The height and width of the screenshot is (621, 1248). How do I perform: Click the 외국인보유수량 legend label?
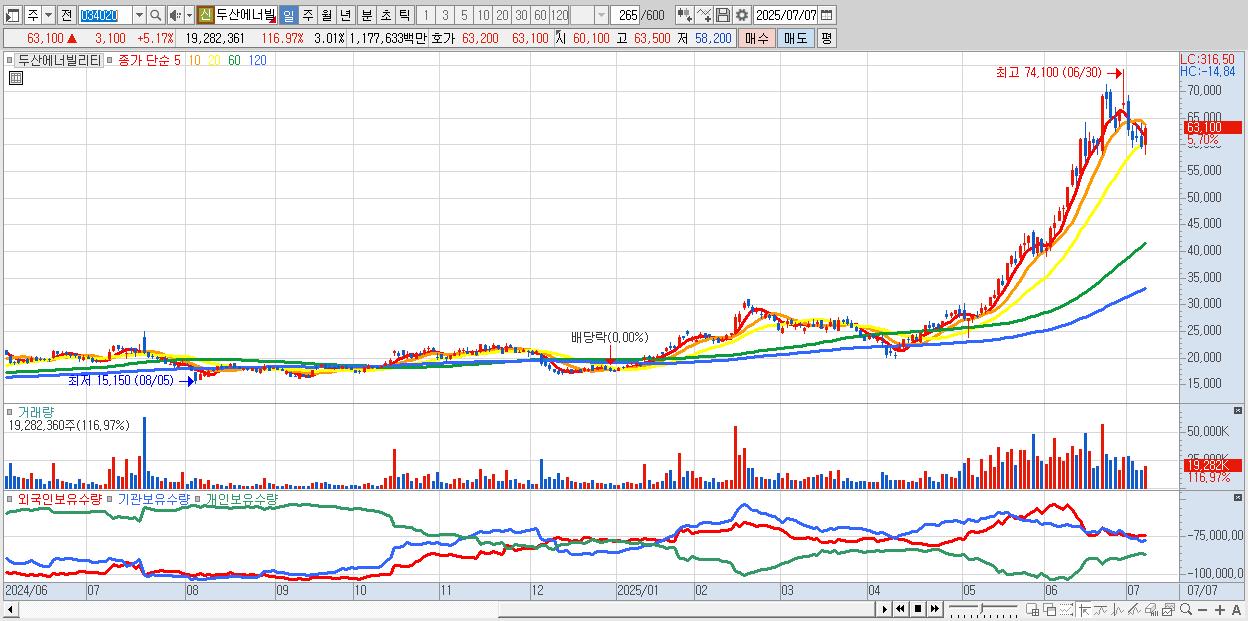click(60, 498)
